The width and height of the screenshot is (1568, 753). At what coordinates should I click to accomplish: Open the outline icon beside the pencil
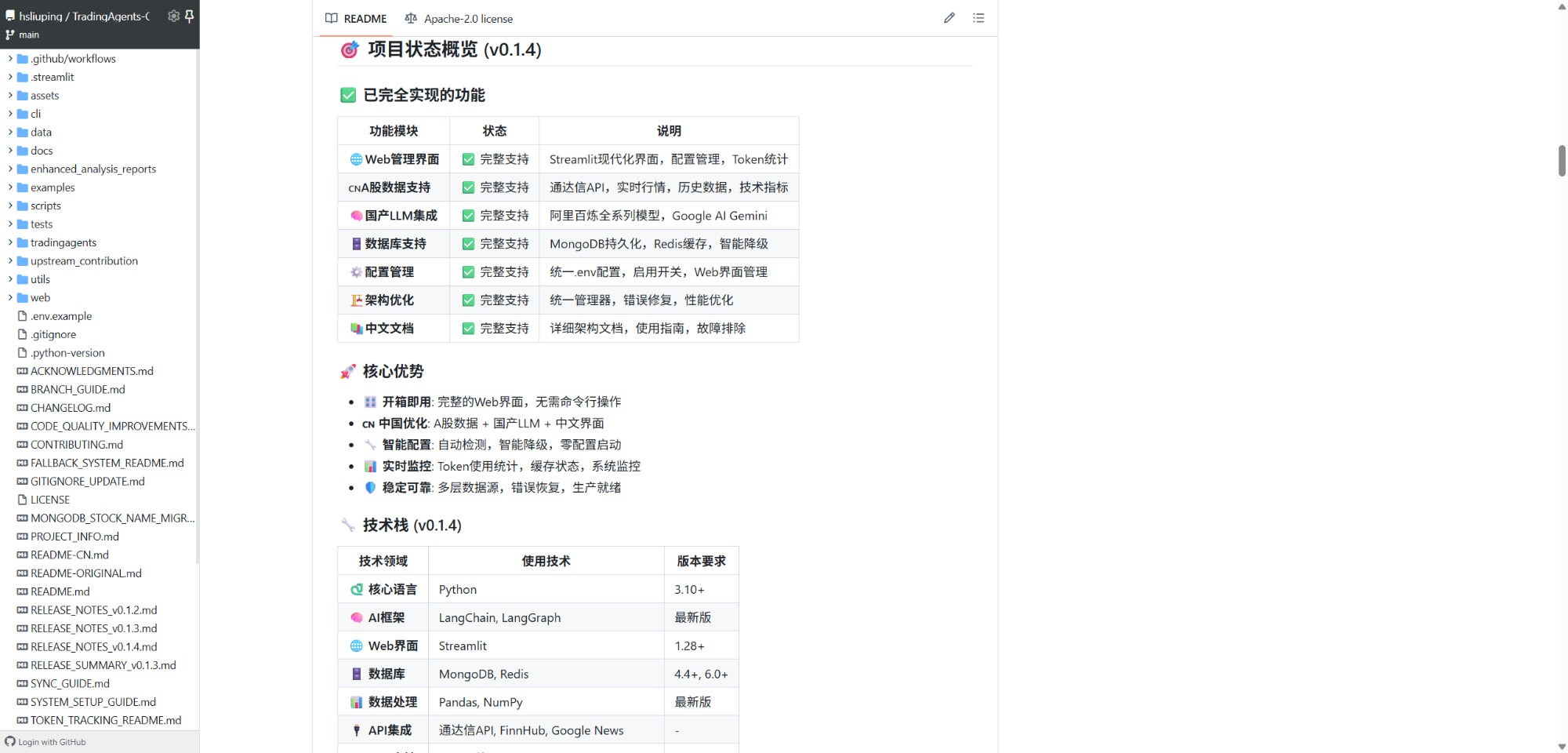[978, 17]
